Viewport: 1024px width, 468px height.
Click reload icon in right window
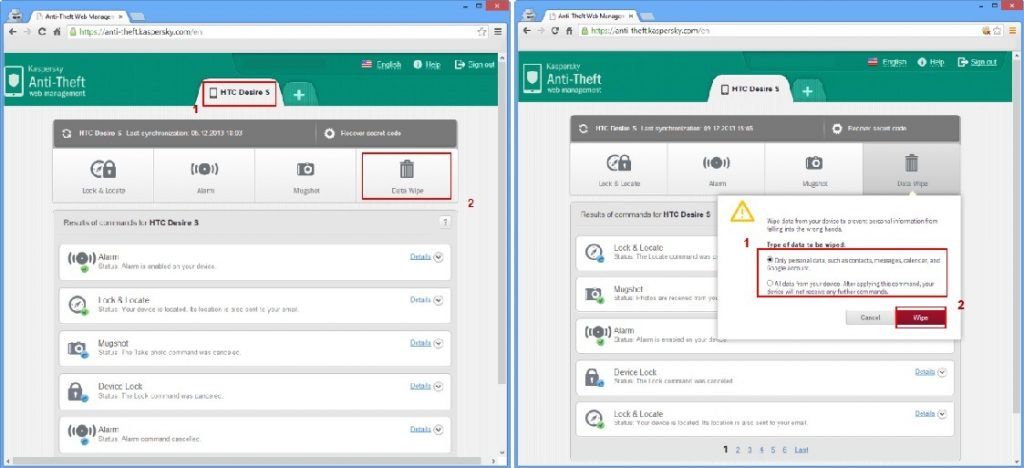coord(556,31)
